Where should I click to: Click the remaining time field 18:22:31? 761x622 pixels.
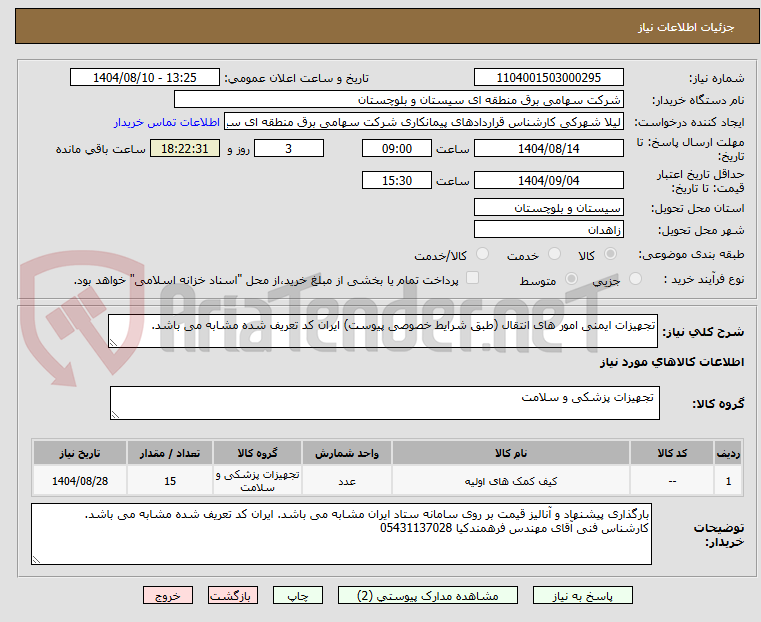[x=185, y=148]
